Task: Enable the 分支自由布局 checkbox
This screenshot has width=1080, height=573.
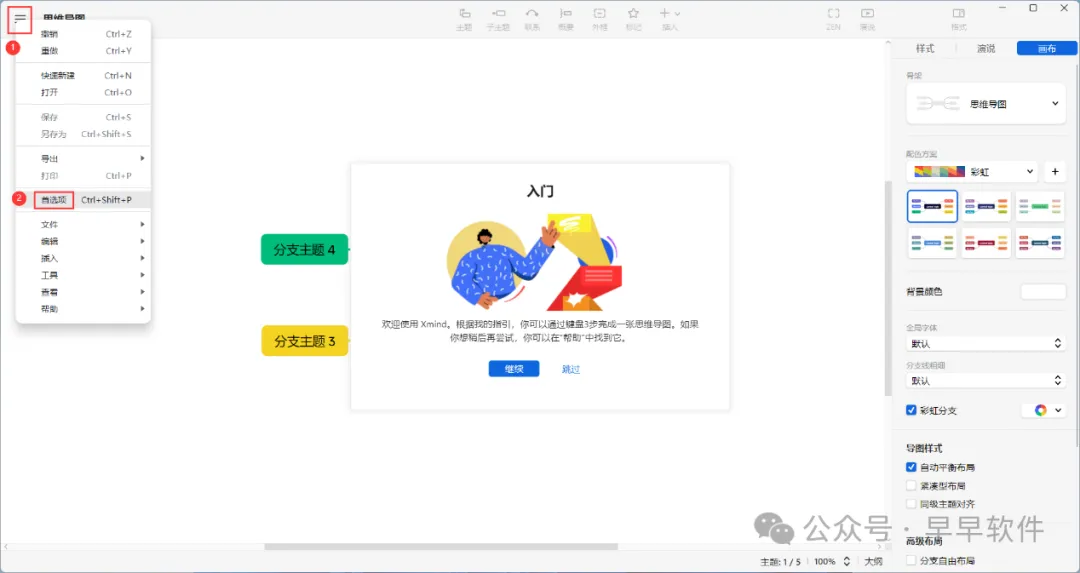Action: 911,561
